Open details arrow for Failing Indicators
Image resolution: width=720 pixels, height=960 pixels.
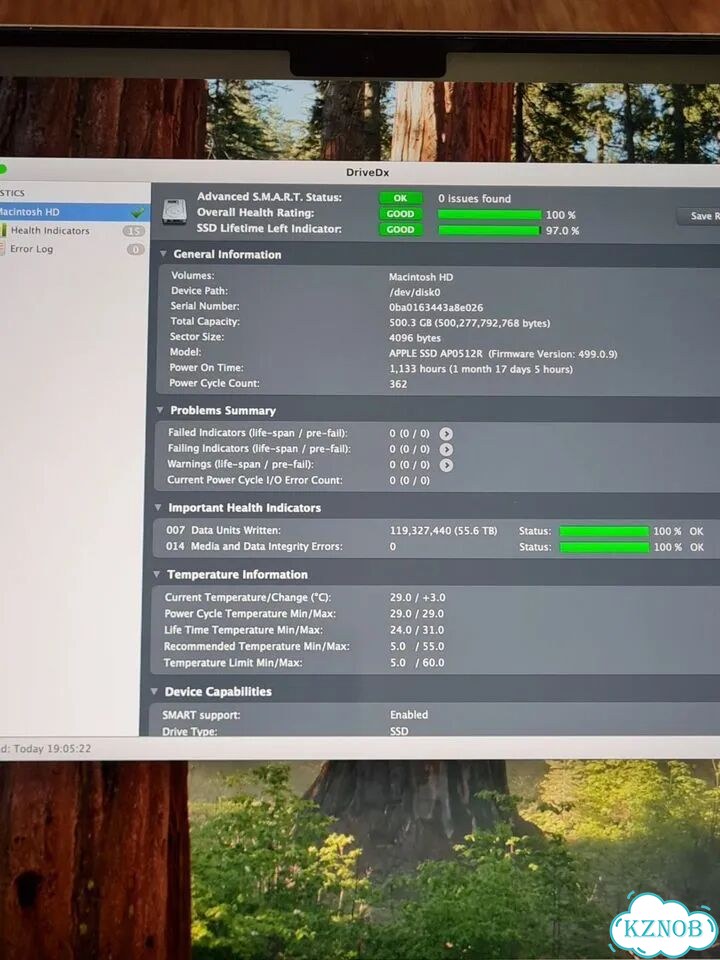click(446, 449)
